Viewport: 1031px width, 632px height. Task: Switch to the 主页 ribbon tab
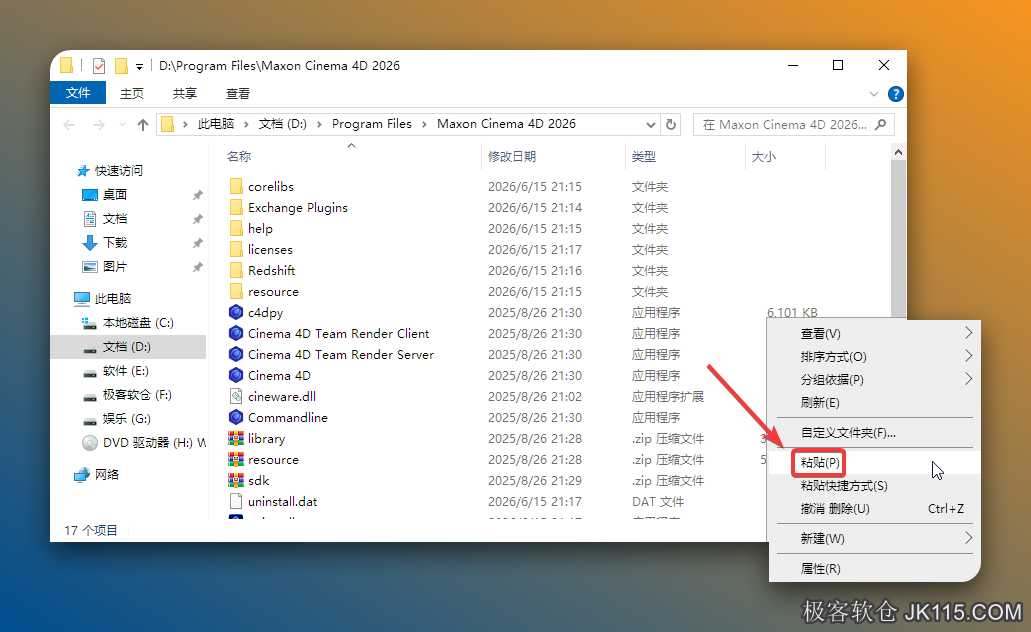pyautogui.click(x=132, y=93)
